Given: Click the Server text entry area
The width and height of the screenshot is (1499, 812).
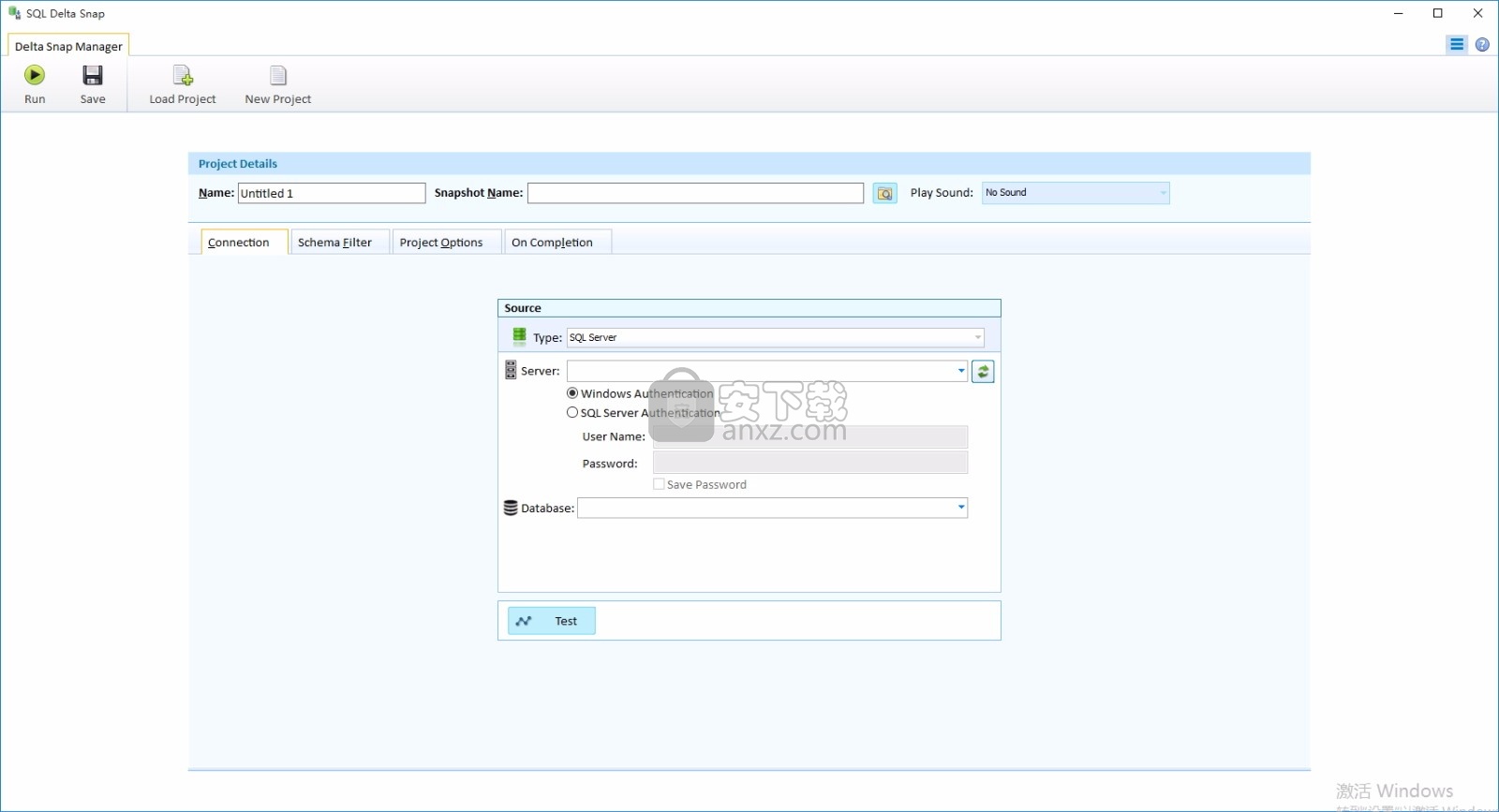Looking at the screenshot, I should click(760, 371).
